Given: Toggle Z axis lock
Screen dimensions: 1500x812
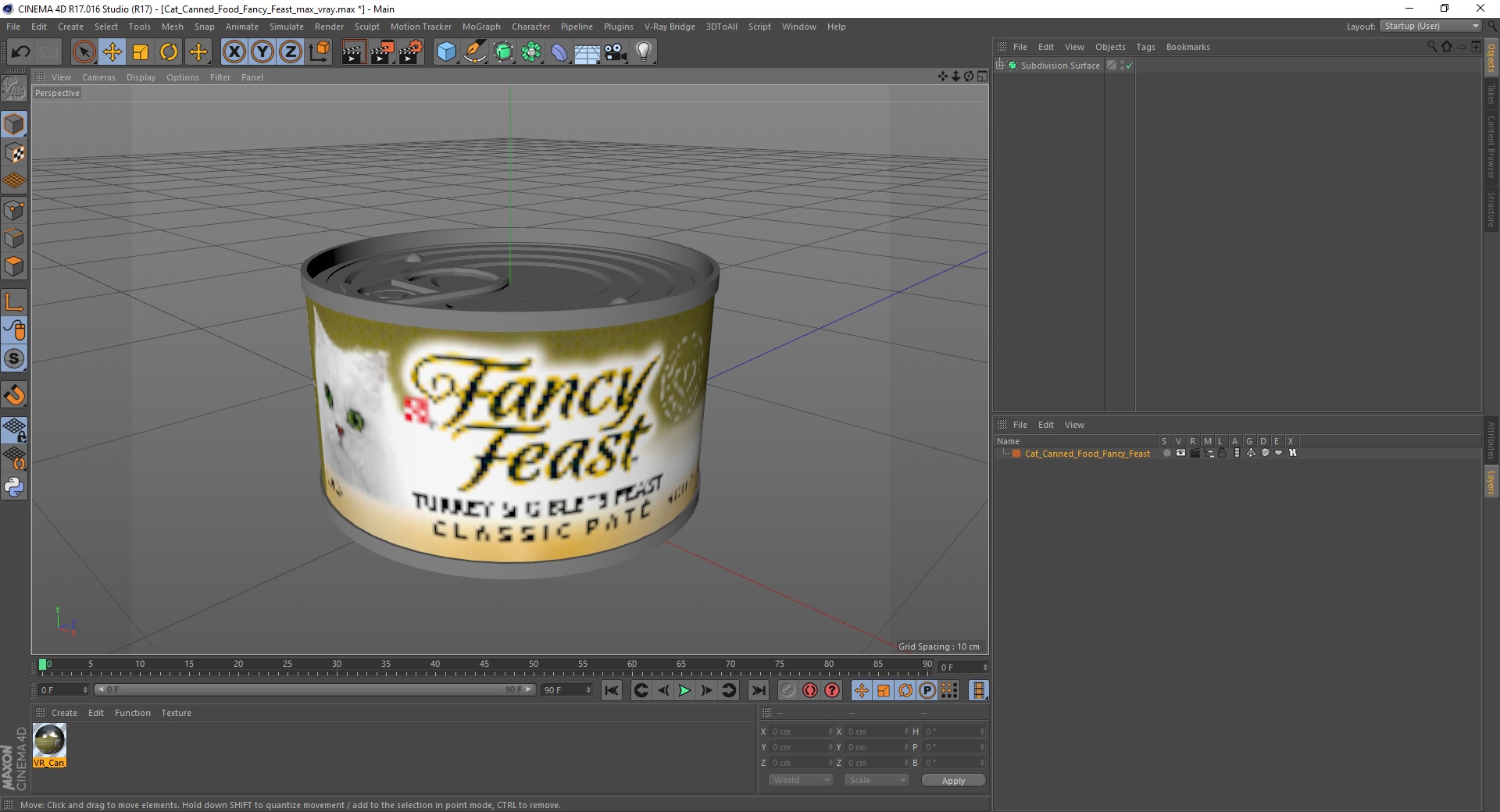Looking at the screenshot, I should point(290,52).
